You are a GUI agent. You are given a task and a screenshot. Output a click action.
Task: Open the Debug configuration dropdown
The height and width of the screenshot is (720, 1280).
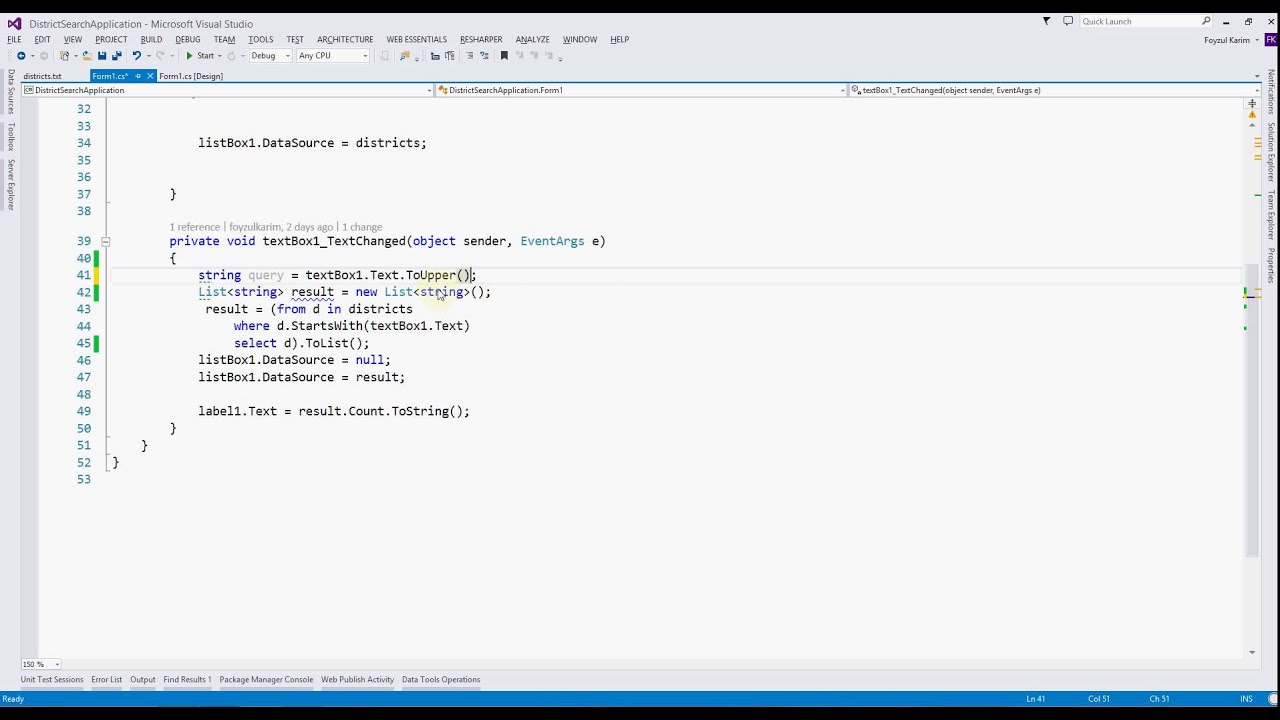pos(270,56)
